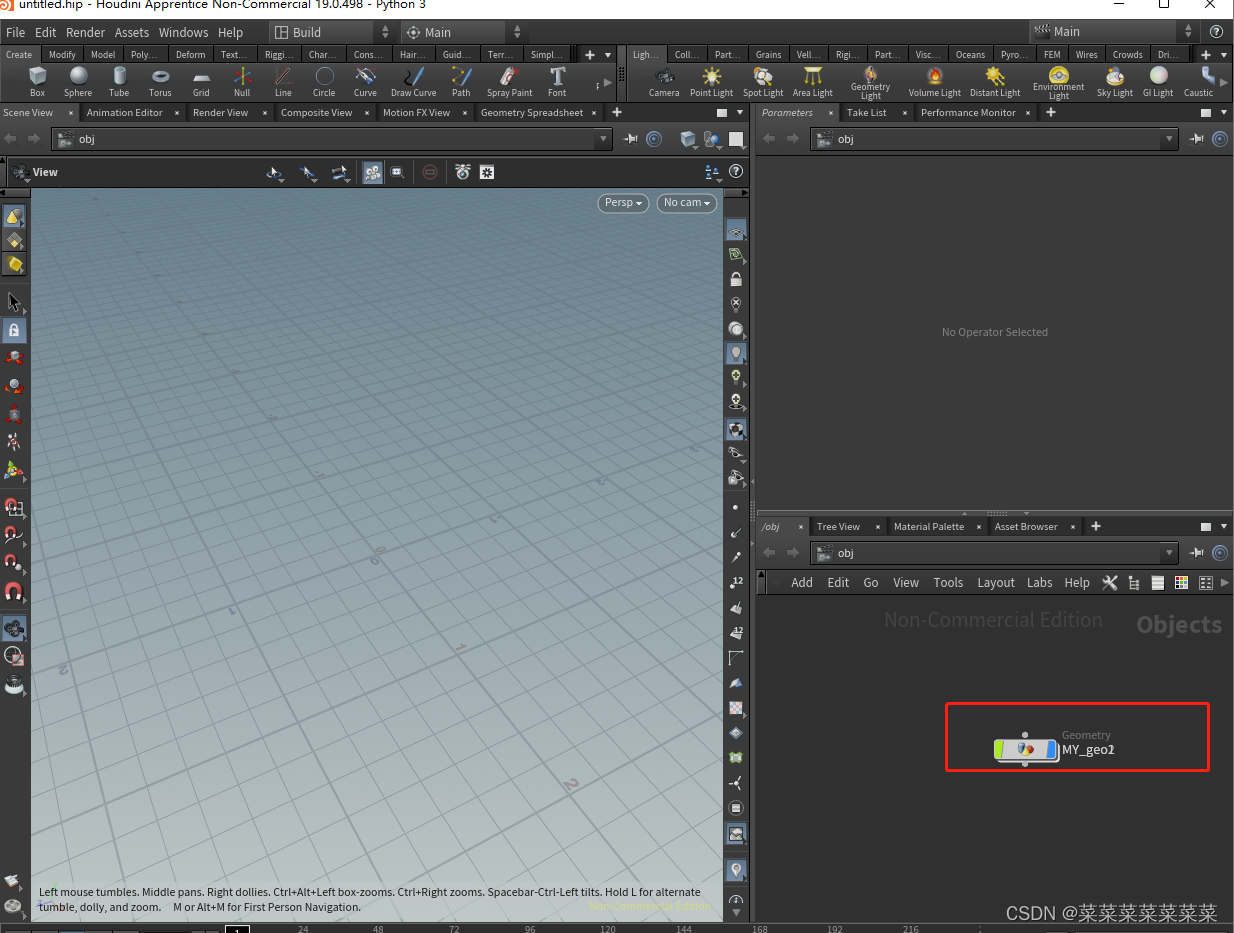The image size is (1234, 933).
Task: Click the Tube shelf tool
Action: coord(119,81)
